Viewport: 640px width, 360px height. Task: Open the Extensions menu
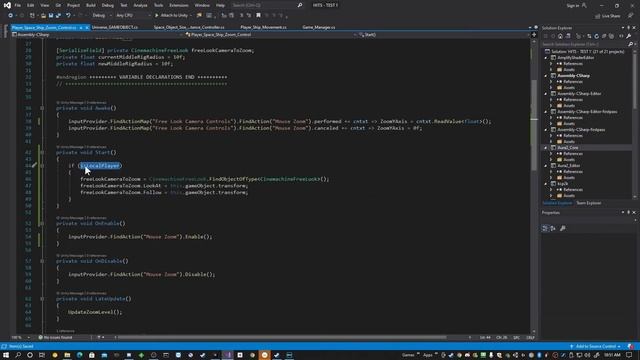pos(179,5)
